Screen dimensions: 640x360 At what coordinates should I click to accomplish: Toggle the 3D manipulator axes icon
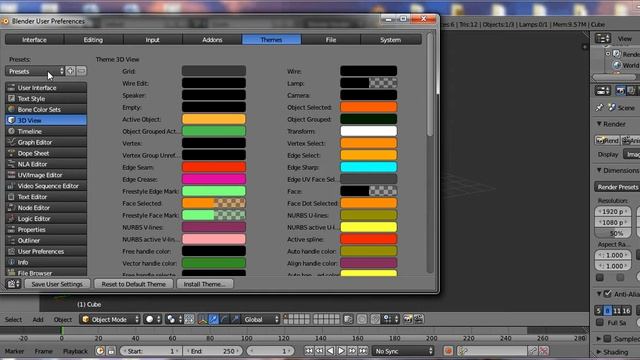pos(202,320)
